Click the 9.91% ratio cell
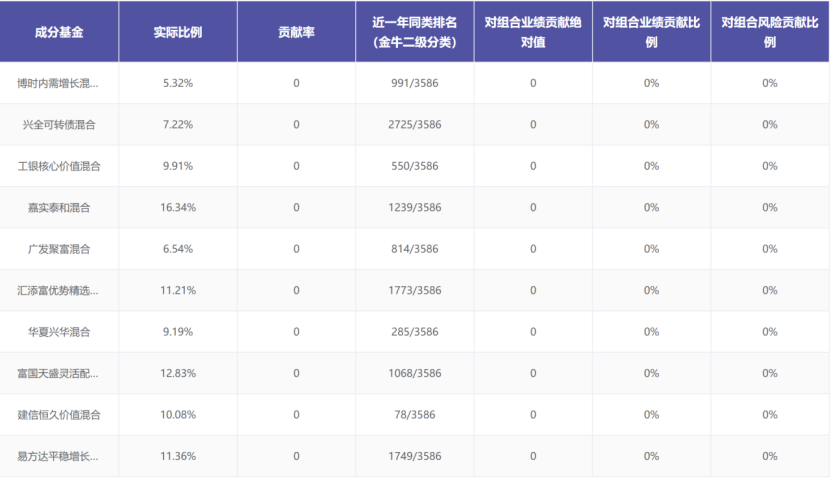 tap(178, 166)
